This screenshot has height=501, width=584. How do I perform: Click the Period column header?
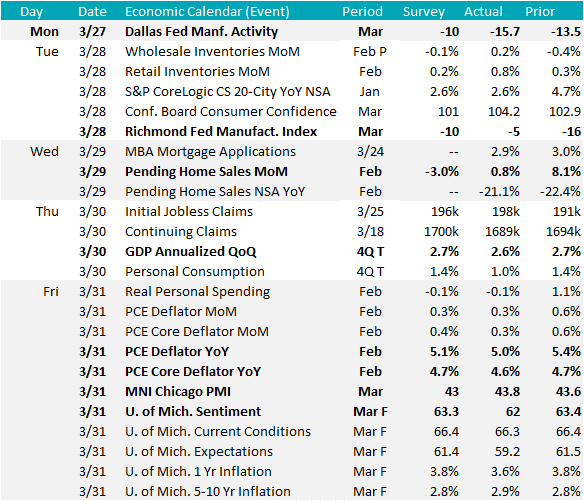pos(362,12)
